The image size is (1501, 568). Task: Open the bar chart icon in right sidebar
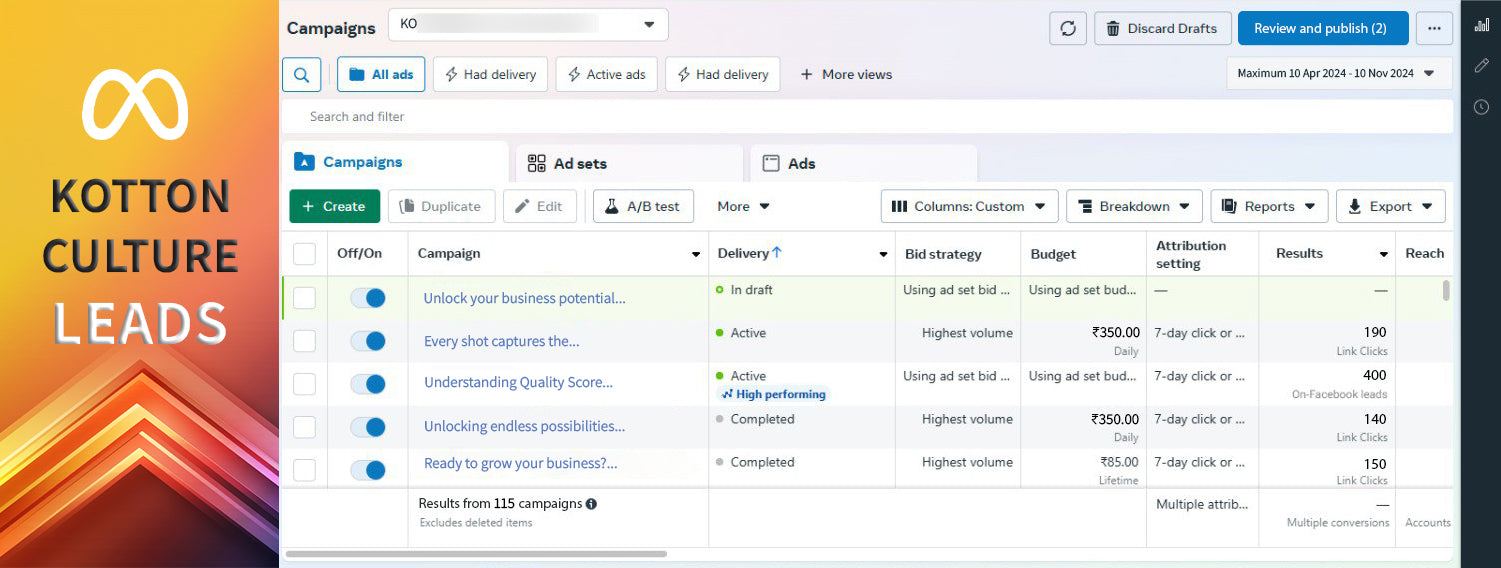point(1481,25)
